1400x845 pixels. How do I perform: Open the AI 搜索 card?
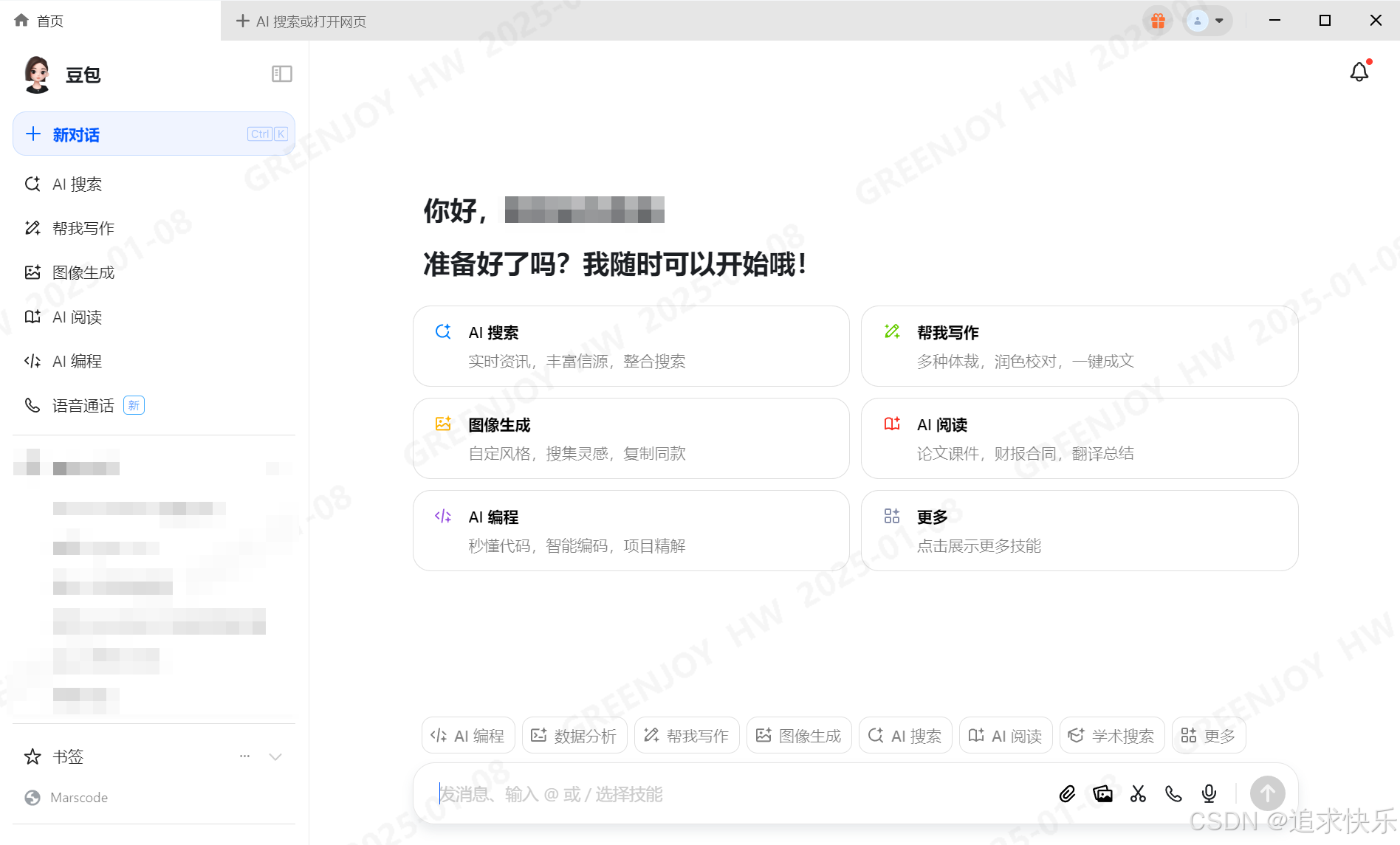tap(631, 346)
